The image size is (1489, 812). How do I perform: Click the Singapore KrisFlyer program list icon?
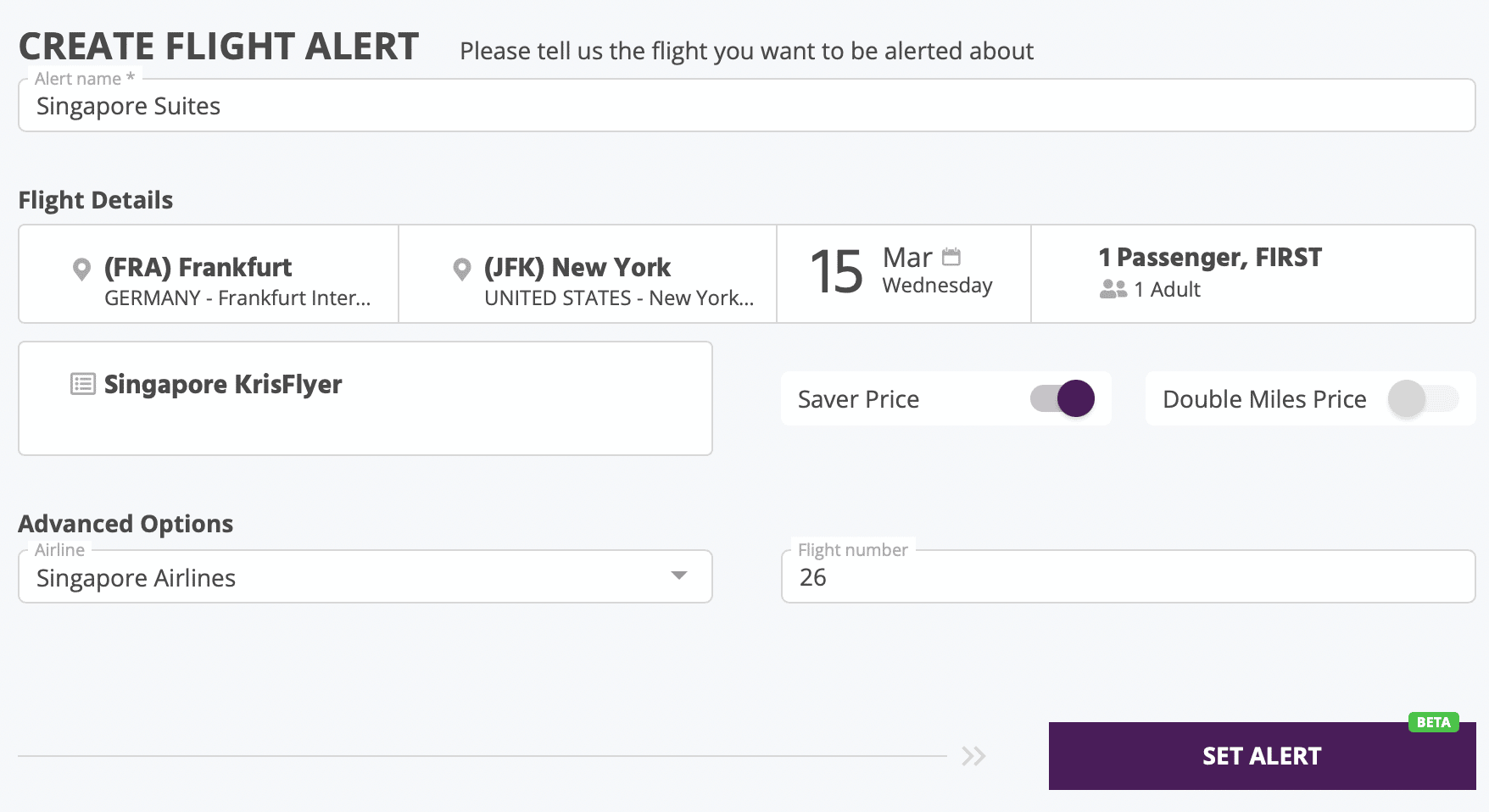(82, 385)
